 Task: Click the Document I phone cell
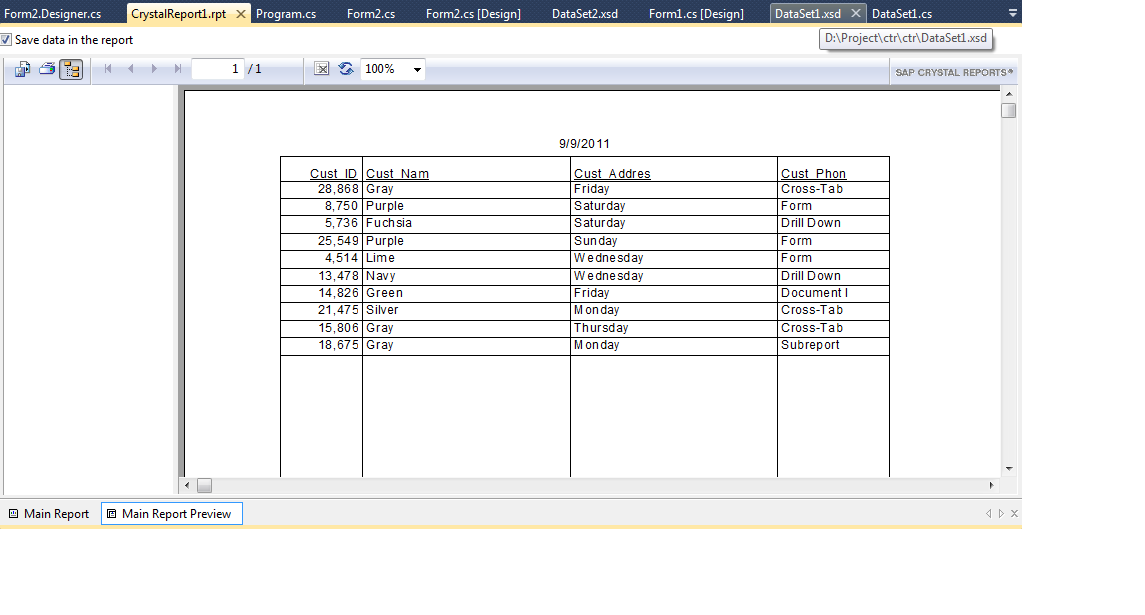[x=815, y=293]
